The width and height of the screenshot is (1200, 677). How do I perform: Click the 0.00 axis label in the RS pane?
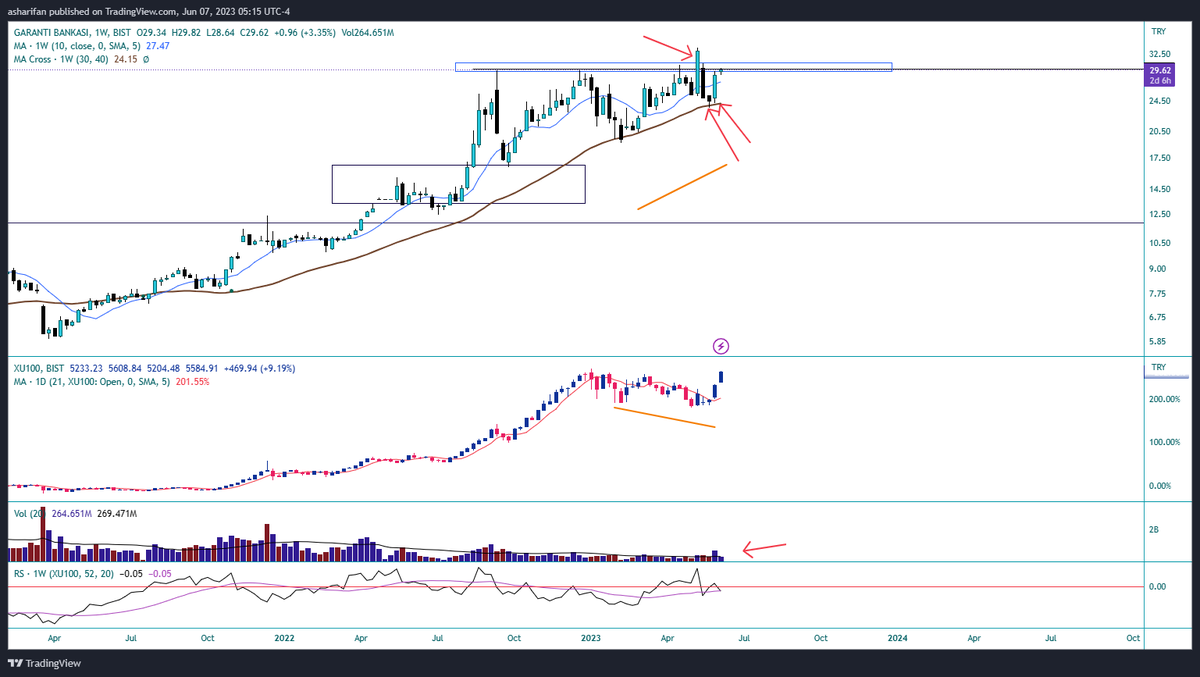point(1160,587)
